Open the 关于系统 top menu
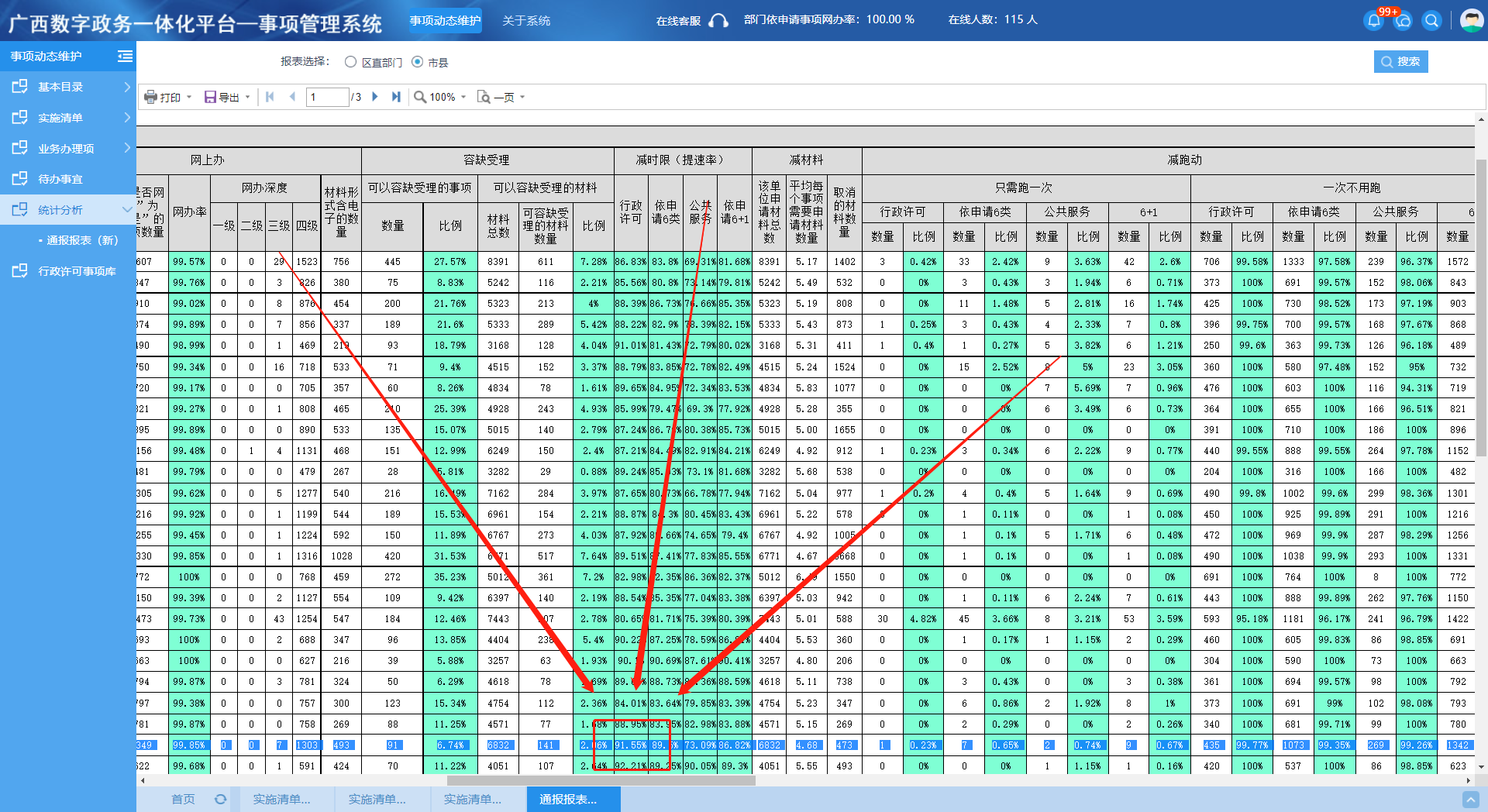 click(526, 20)
